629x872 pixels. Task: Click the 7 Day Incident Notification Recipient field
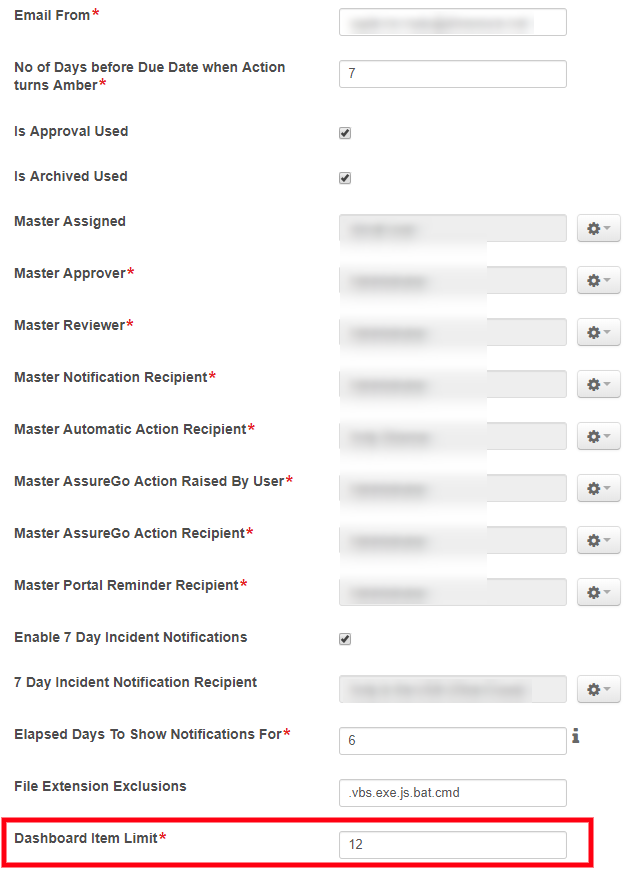[452, 690]
